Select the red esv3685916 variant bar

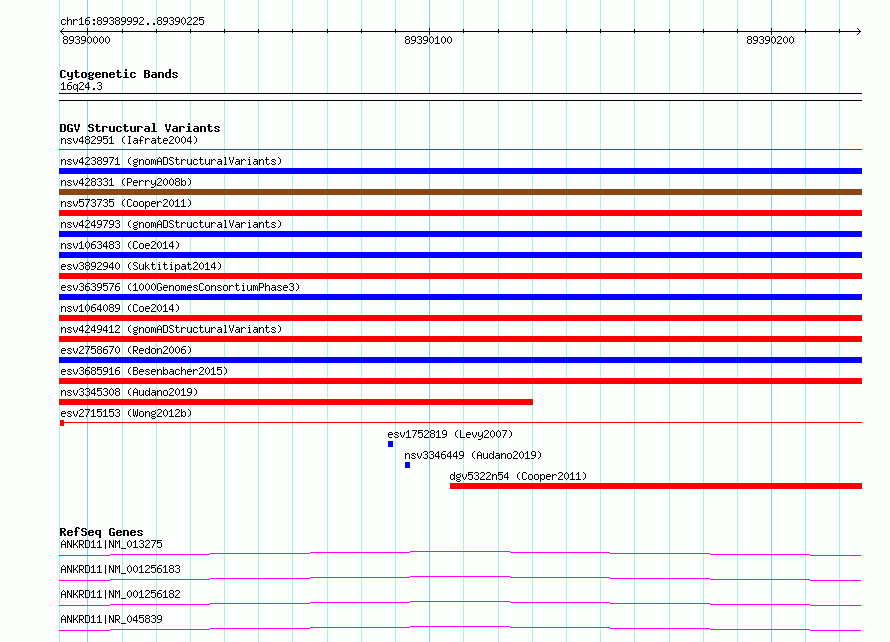[x=460, y=381]
